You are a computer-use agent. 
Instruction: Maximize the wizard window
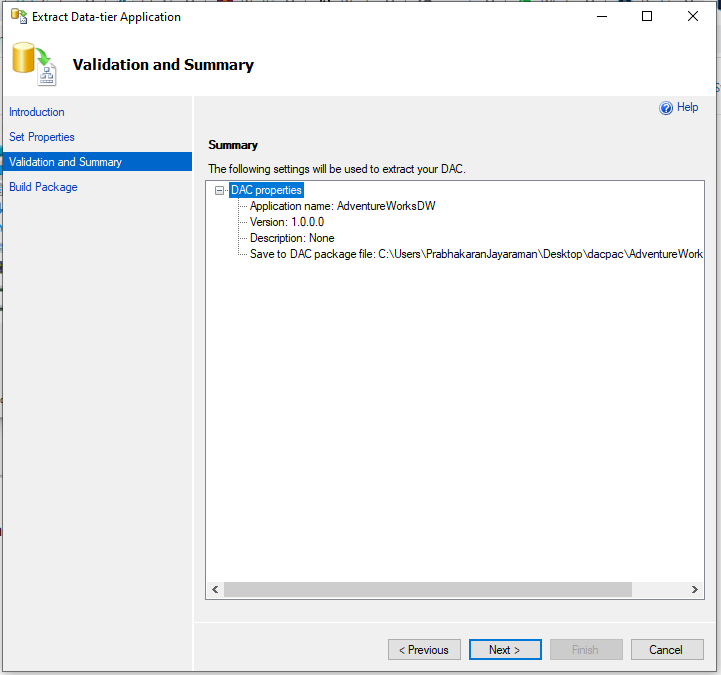647,16
